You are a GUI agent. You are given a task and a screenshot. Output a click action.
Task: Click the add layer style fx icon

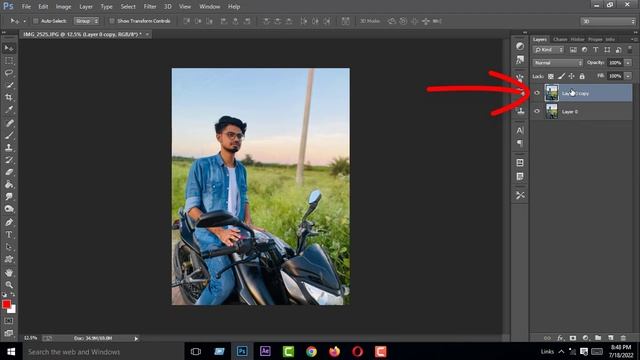pos(560,338)
